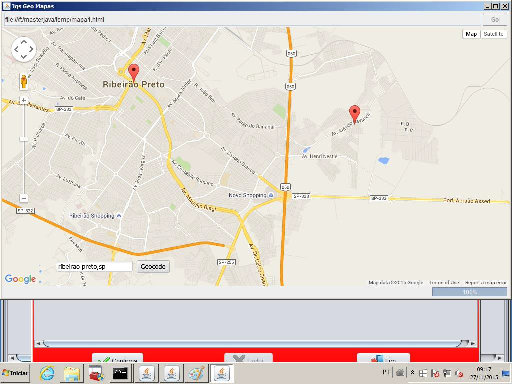Click the ribeirao preto,sp address field

(x=94, y=267)
